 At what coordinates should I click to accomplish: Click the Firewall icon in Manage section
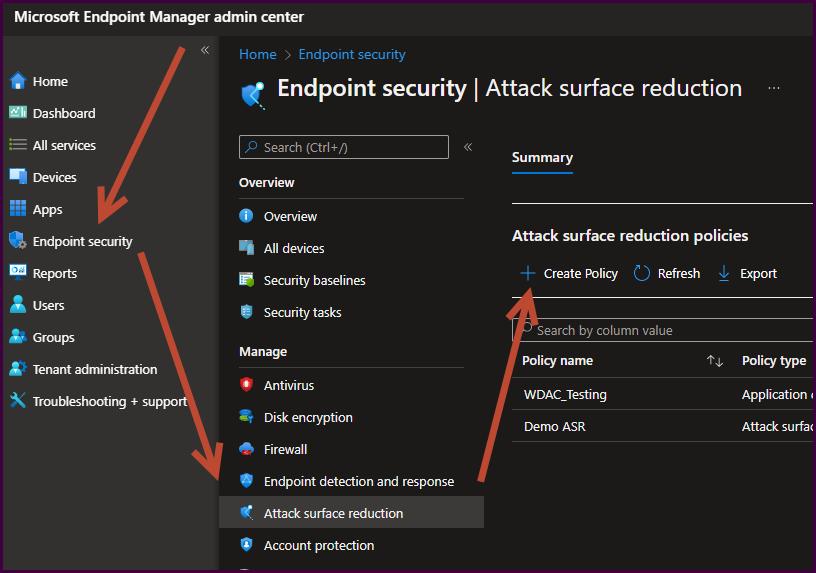coord(246,449)
